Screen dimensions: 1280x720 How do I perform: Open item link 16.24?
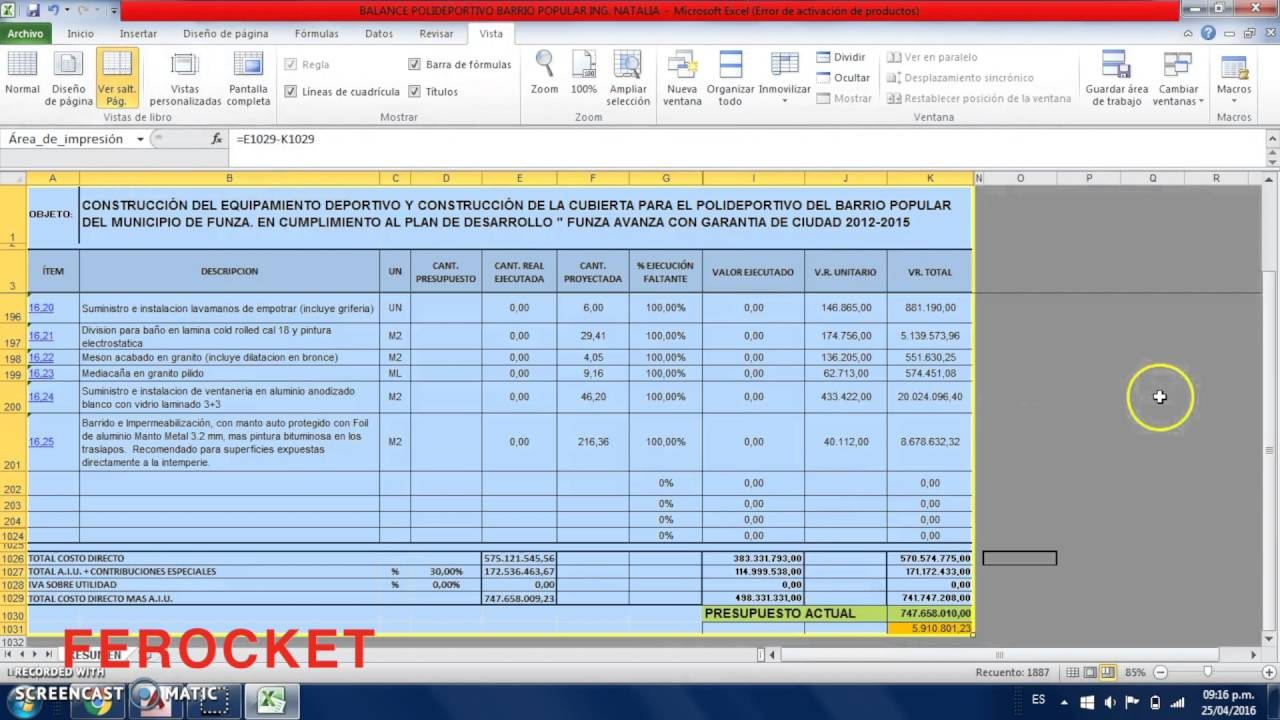click(x=41, y=397)
